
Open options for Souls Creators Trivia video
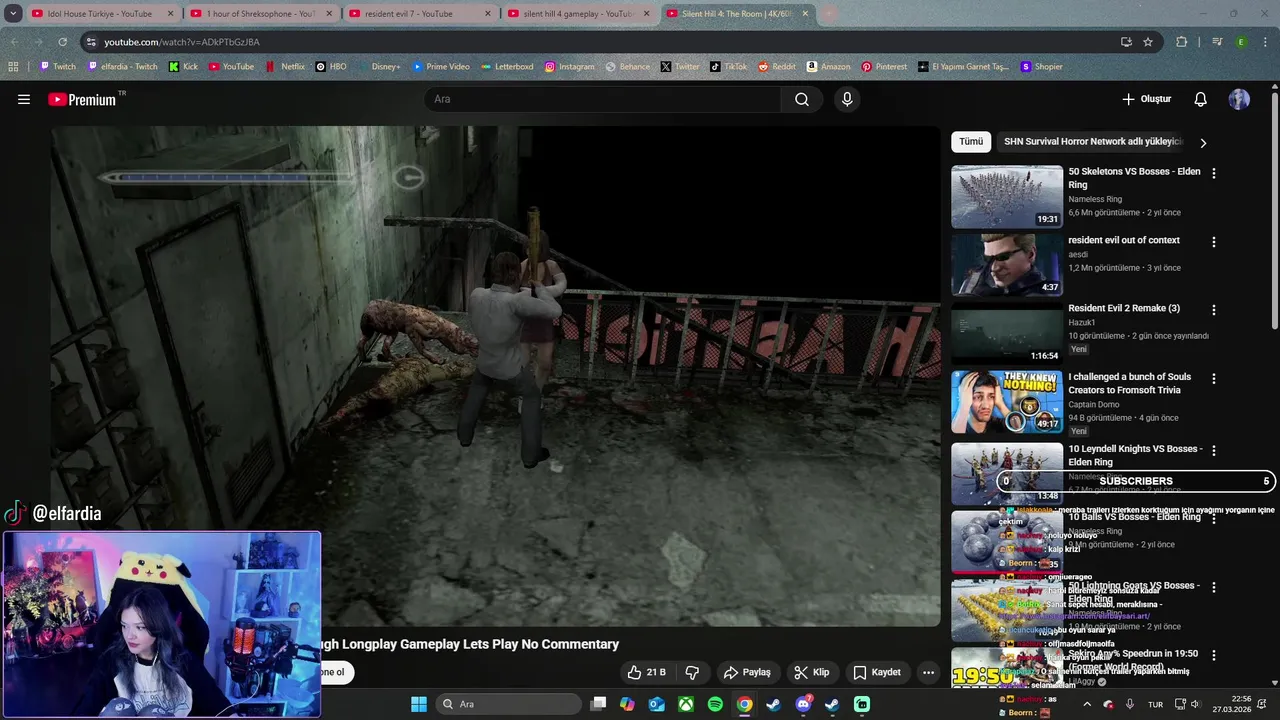[x=1214, y=379]
